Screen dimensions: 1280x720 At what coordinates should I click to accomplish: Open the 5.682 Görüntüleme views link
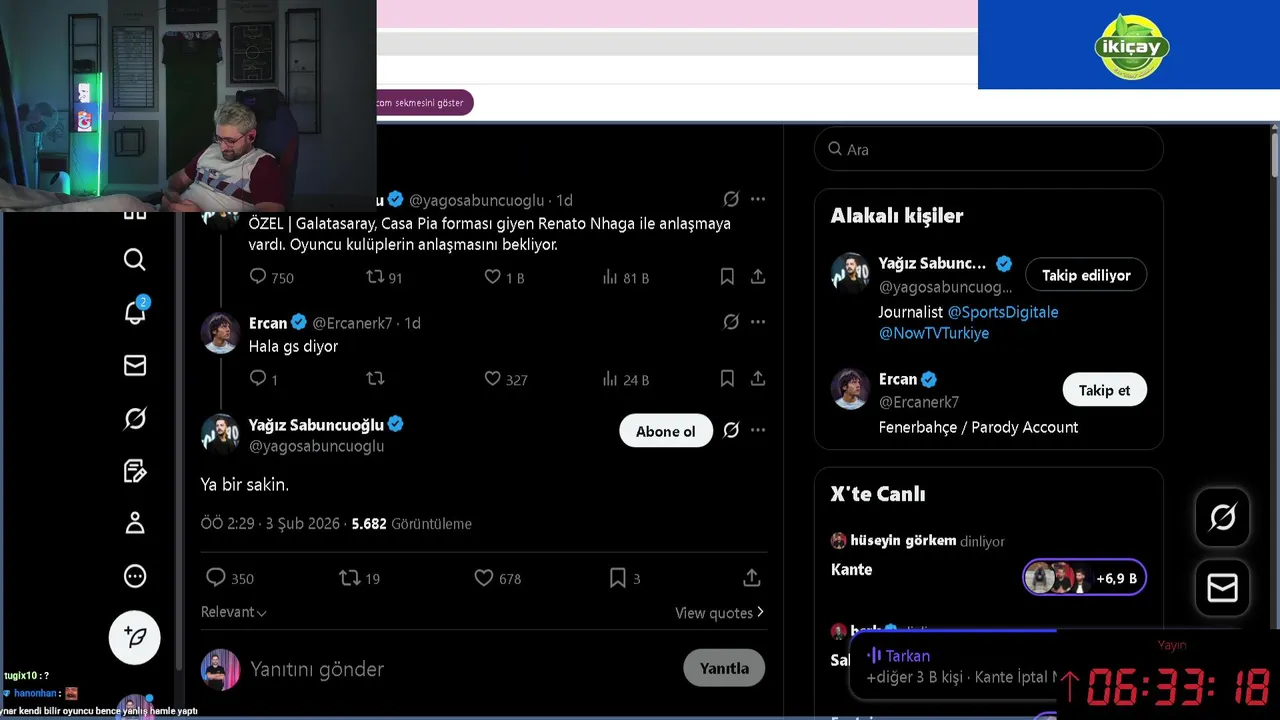[x=411, y=523]
